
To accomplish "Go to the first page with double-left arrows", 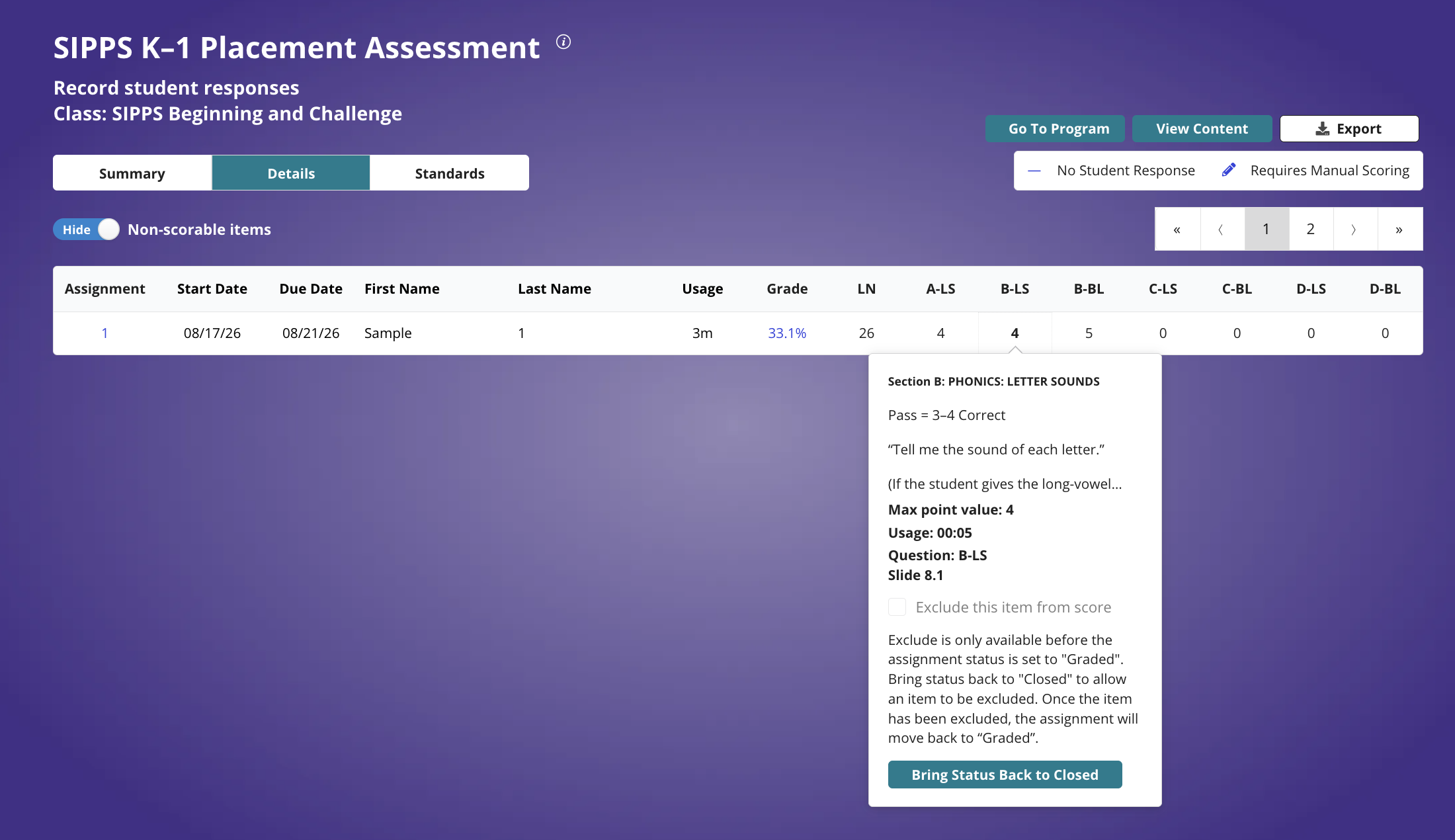I will click(1177, 229).
